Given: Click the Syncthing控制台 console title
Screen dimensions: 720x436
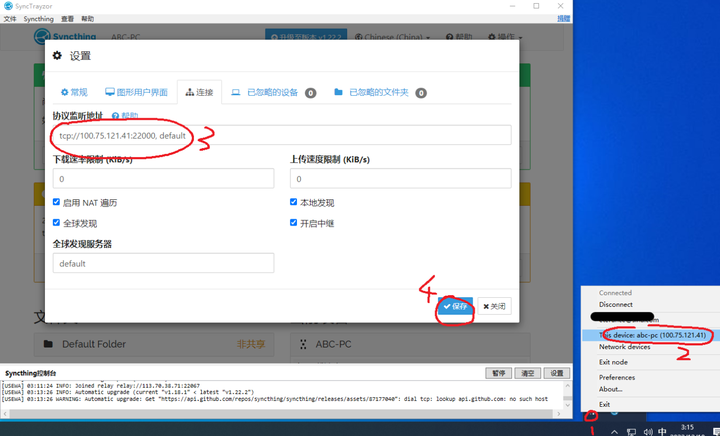Looking at the screenshot, I should (30, 373).
